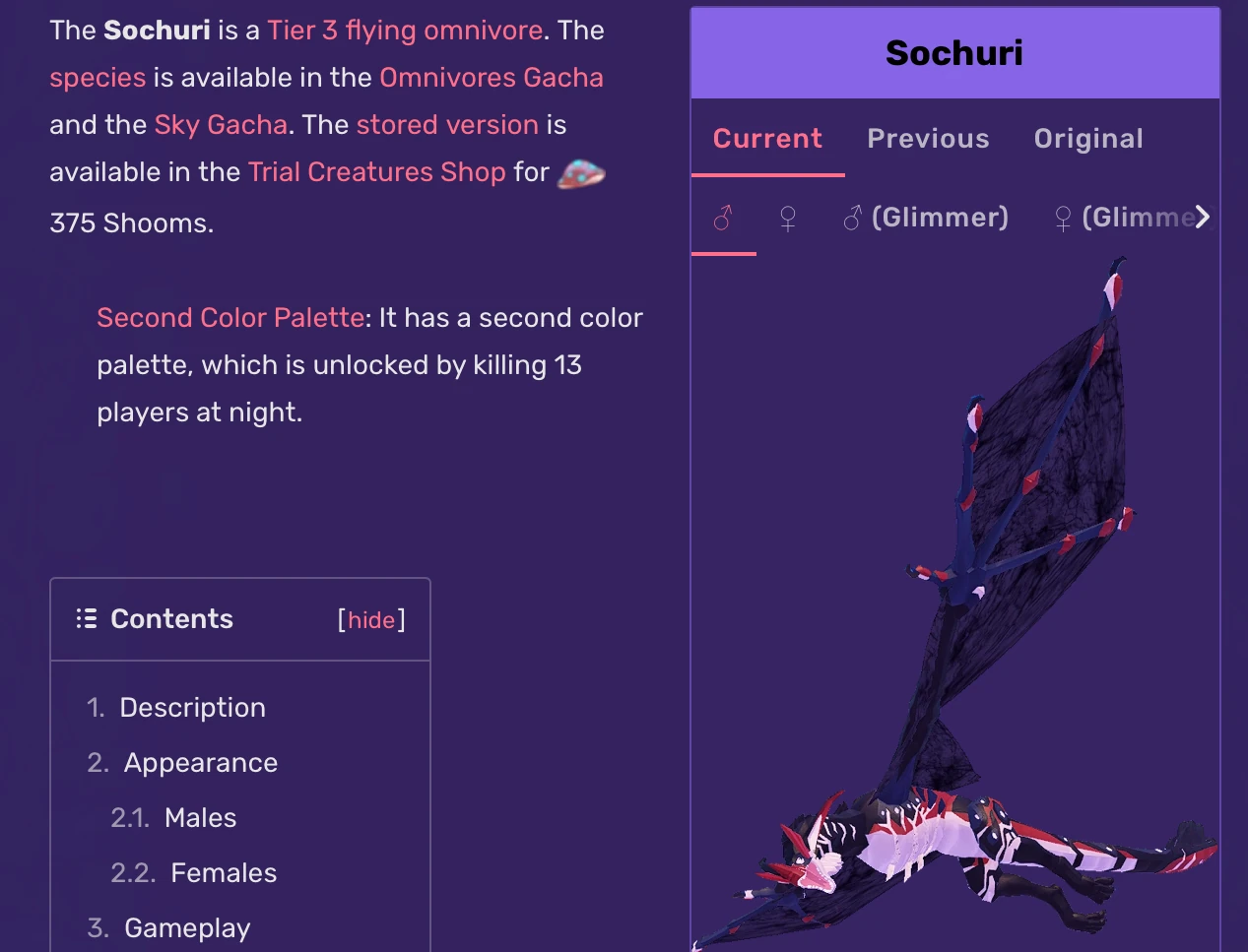
Task: Go to the Gameplay section
Action: tap(187, 928)
